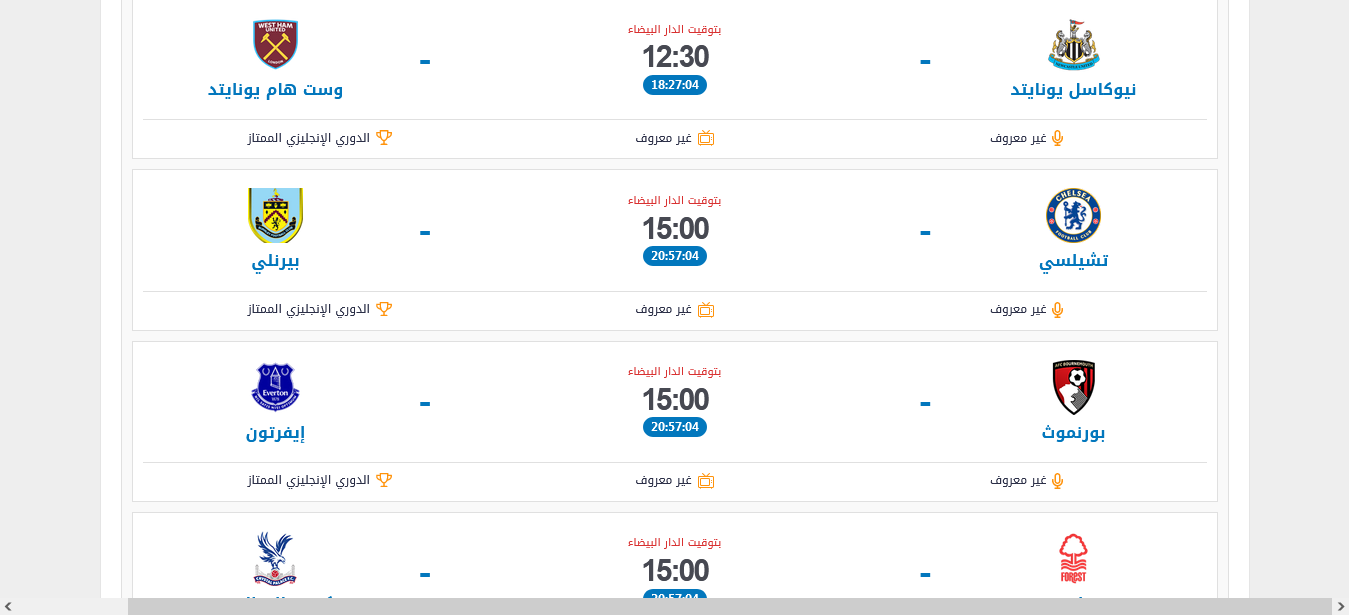The width and height of the screenshot is (1349, 615).
Task: Click the Everton club crest
Action: click(x=275, y=387)
